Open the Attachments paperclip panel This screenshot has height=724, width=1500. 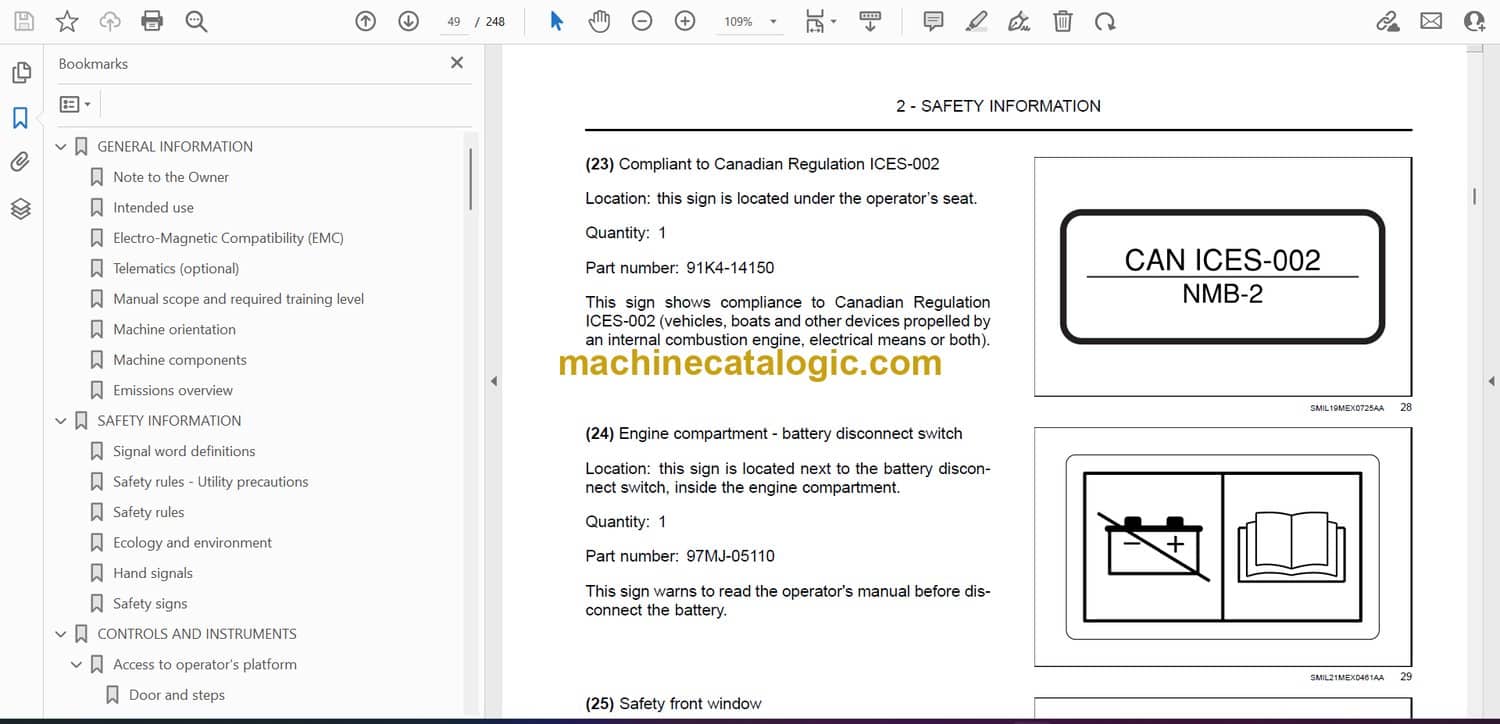tap(20, 162)
